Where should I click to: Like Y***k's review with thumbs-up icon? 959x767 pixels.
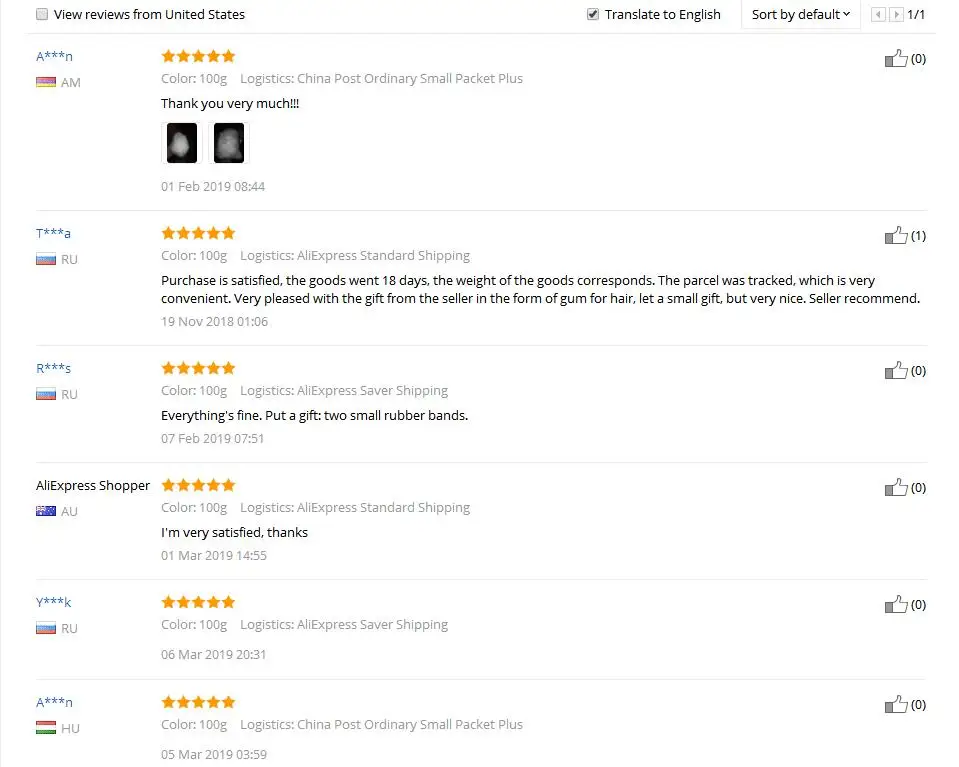click(x=896, y=604)
